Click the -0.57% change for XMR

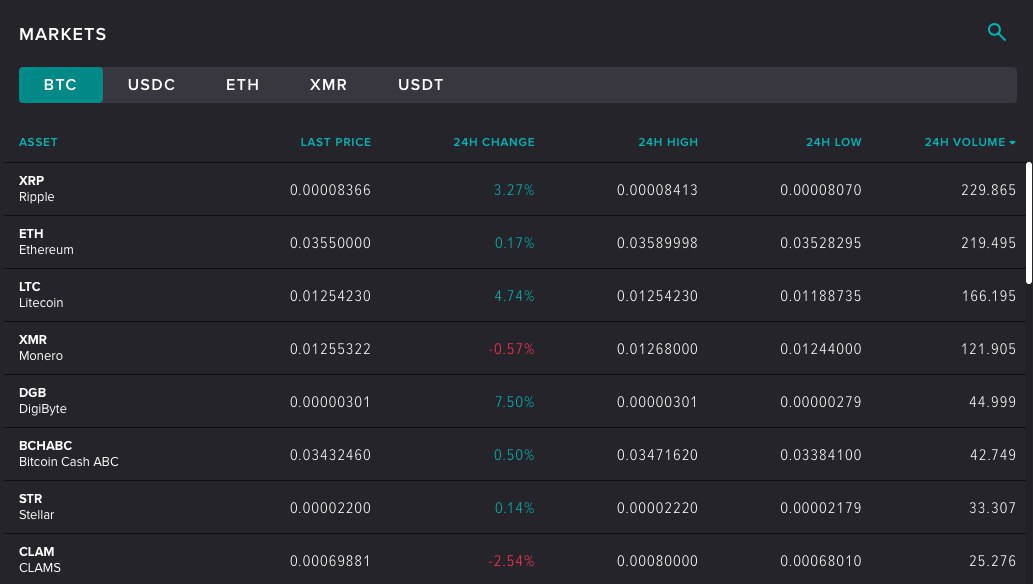(511, 349)
